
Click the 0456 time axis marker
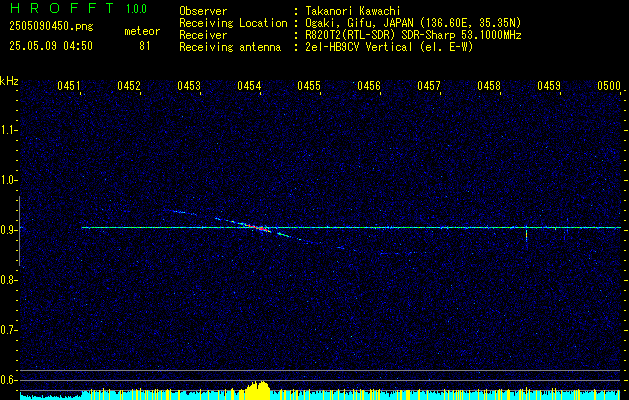[369, 86]
